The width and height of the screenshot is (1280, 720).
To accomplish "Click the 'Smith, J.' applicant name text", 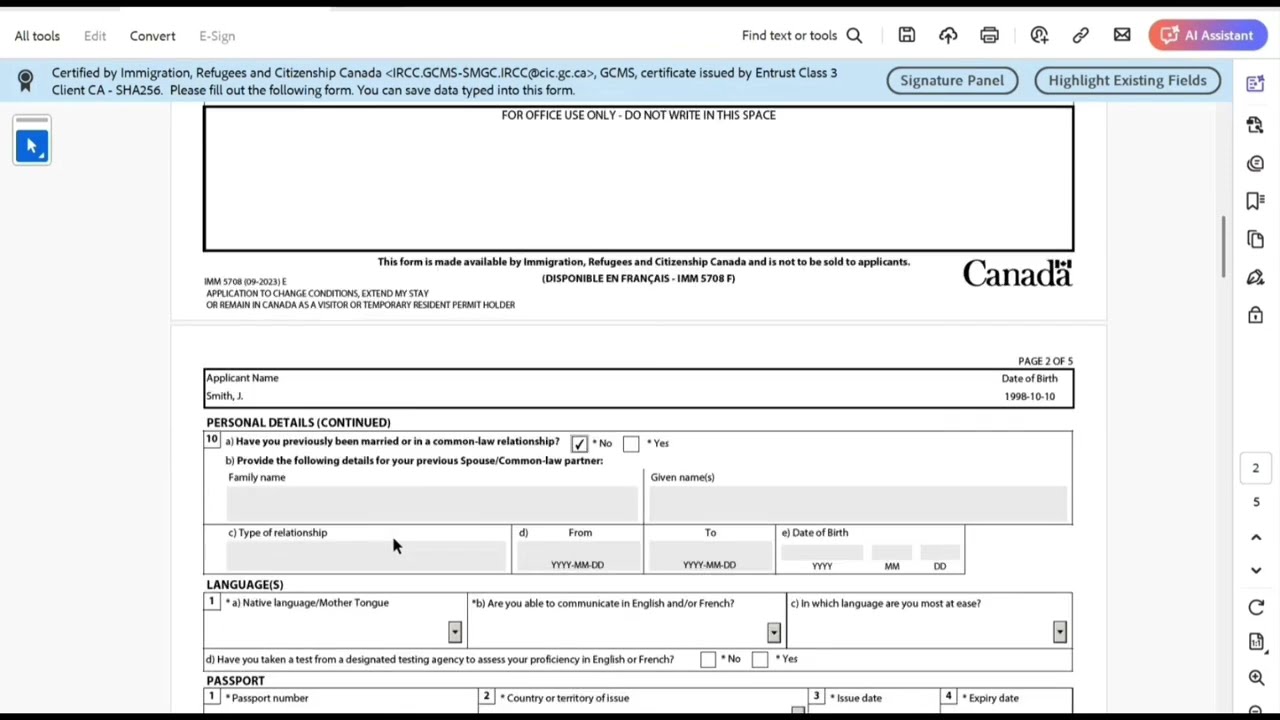I will [x=224, y=396].
